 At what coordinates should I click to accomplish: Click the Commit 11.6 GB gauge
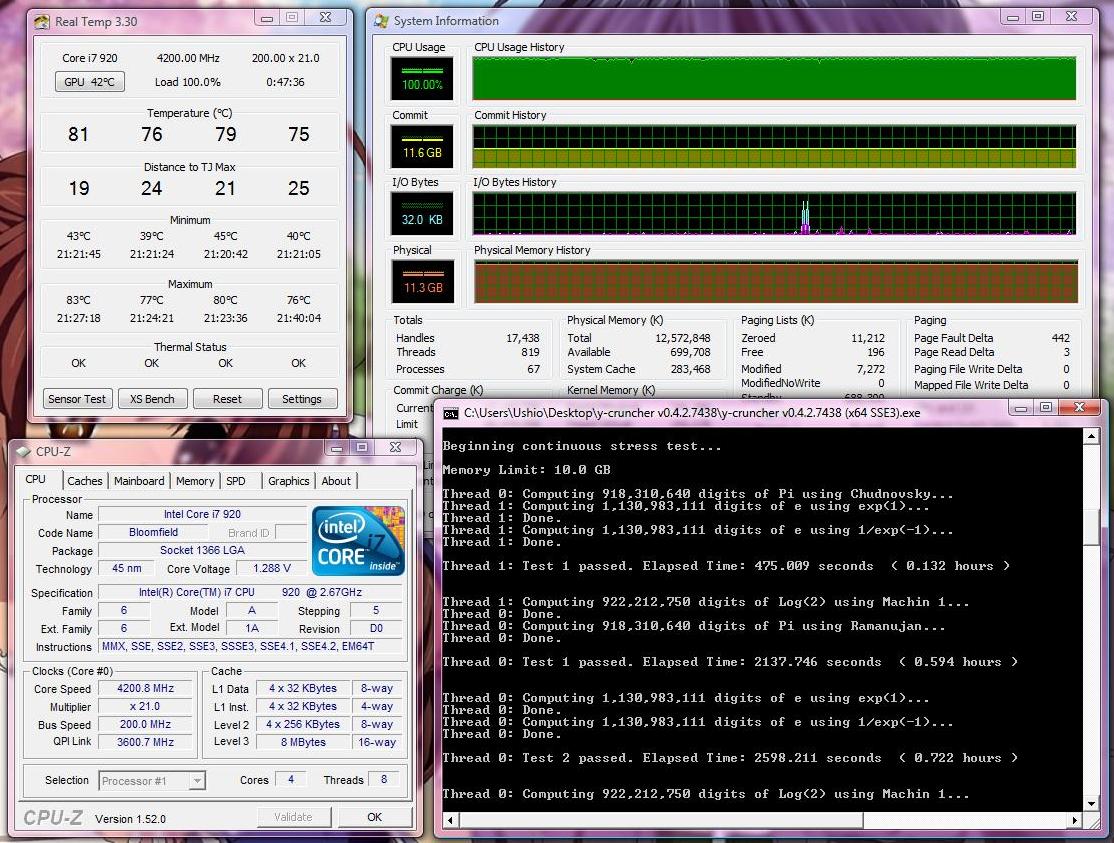(422, 146)
